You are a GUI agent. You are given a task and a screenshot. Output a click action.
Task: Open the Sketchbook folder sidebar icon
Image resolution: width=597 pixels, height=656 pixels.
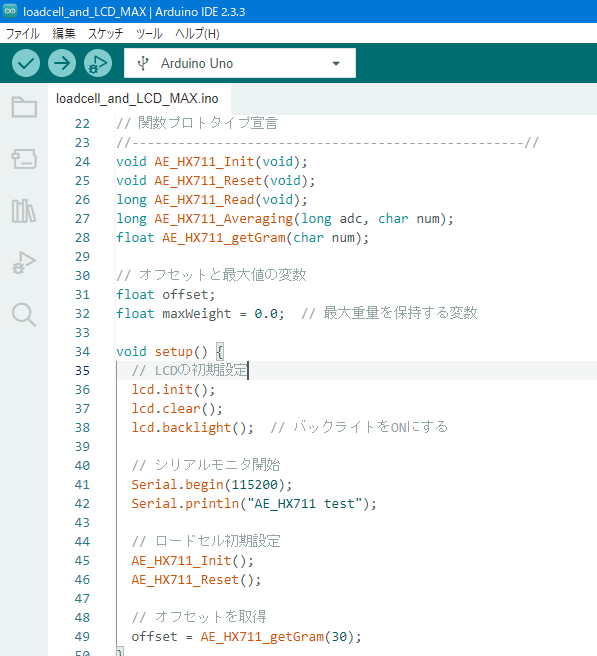pos(24,107)
